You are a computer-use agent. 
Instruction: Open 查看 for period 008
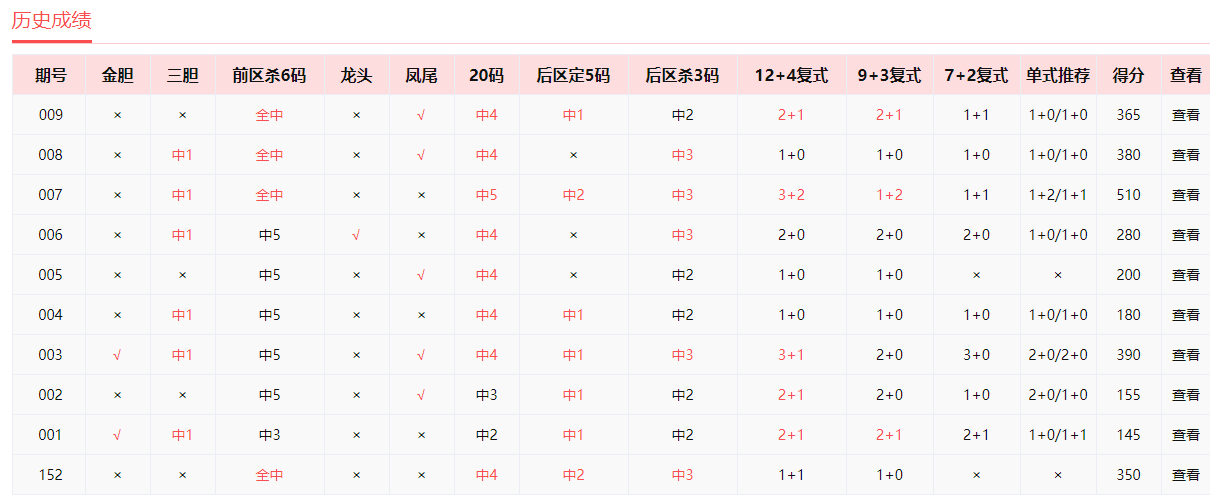pos(1185,155)
